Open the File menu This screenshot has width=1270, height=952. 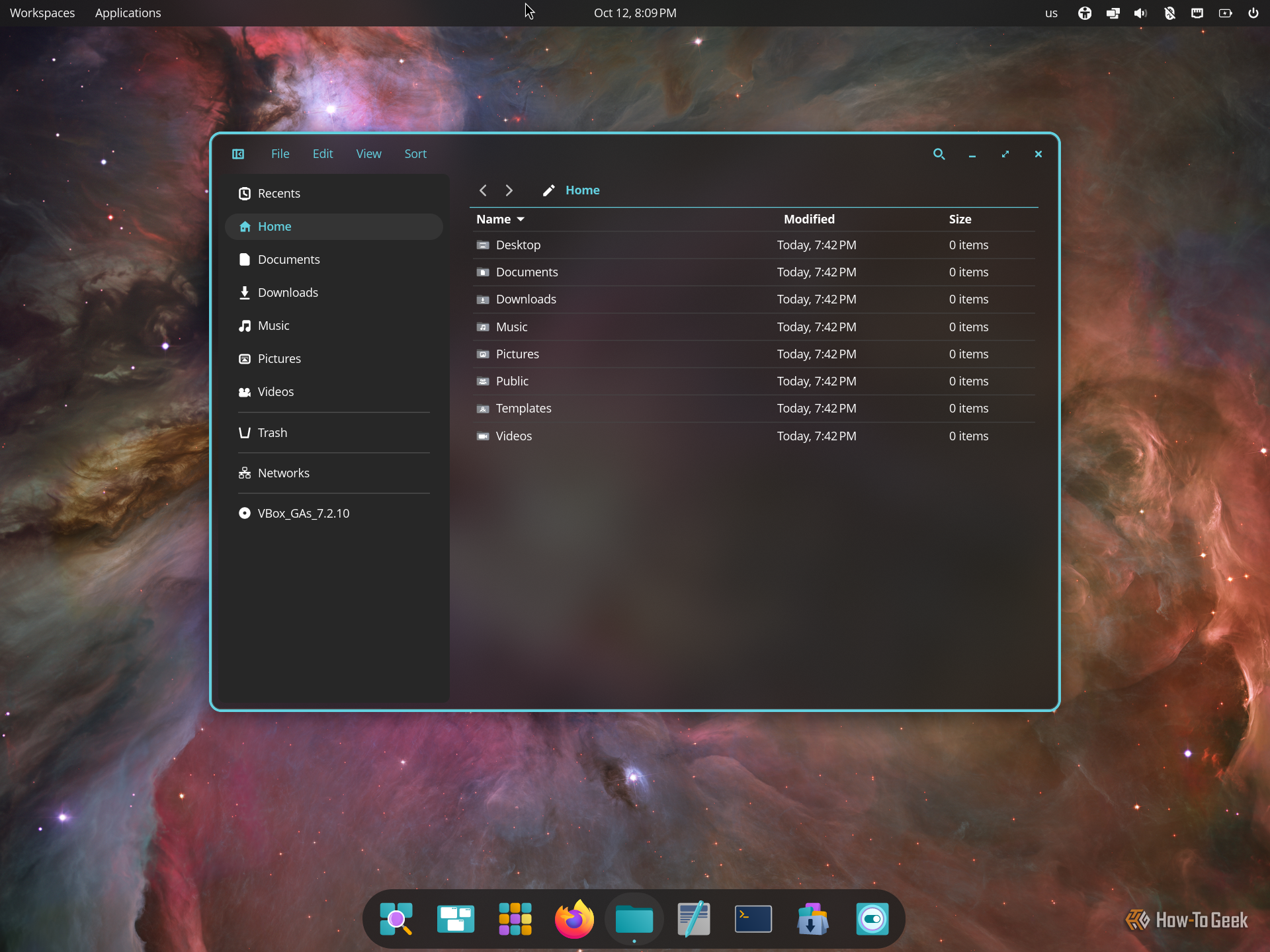coord(280,154)
